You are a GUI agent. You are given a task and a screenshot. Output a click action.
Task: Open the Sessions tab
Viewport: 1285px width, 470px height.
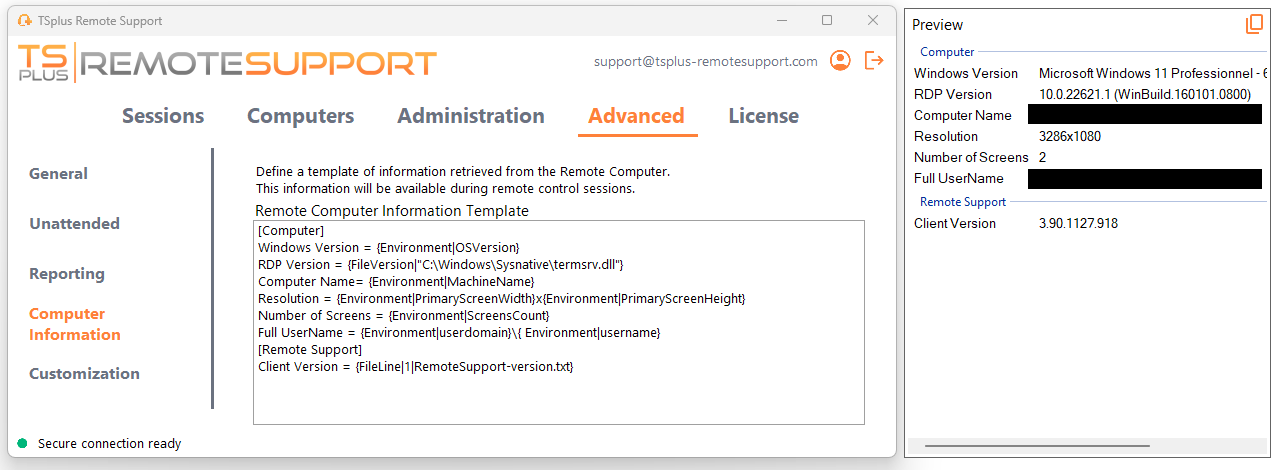(x=163, y=116)
